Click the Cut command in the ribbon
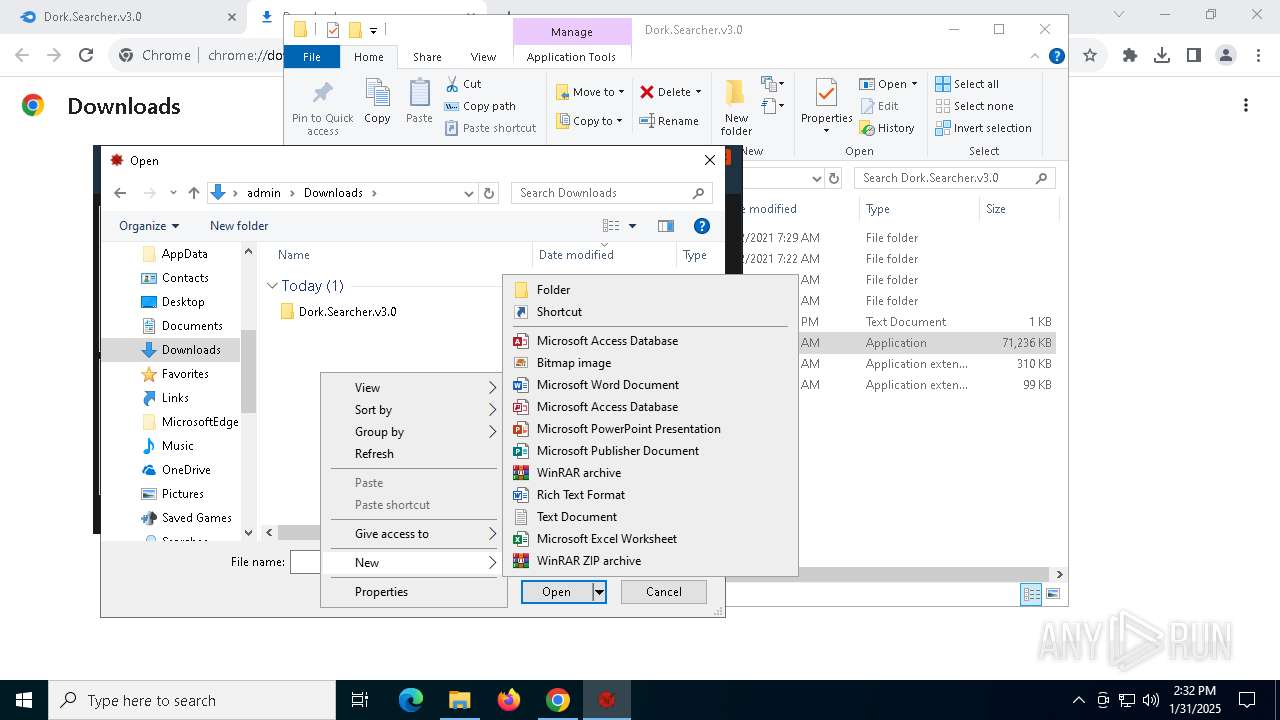This screenshot has height=720, width=1280. [x=464, y=84]
